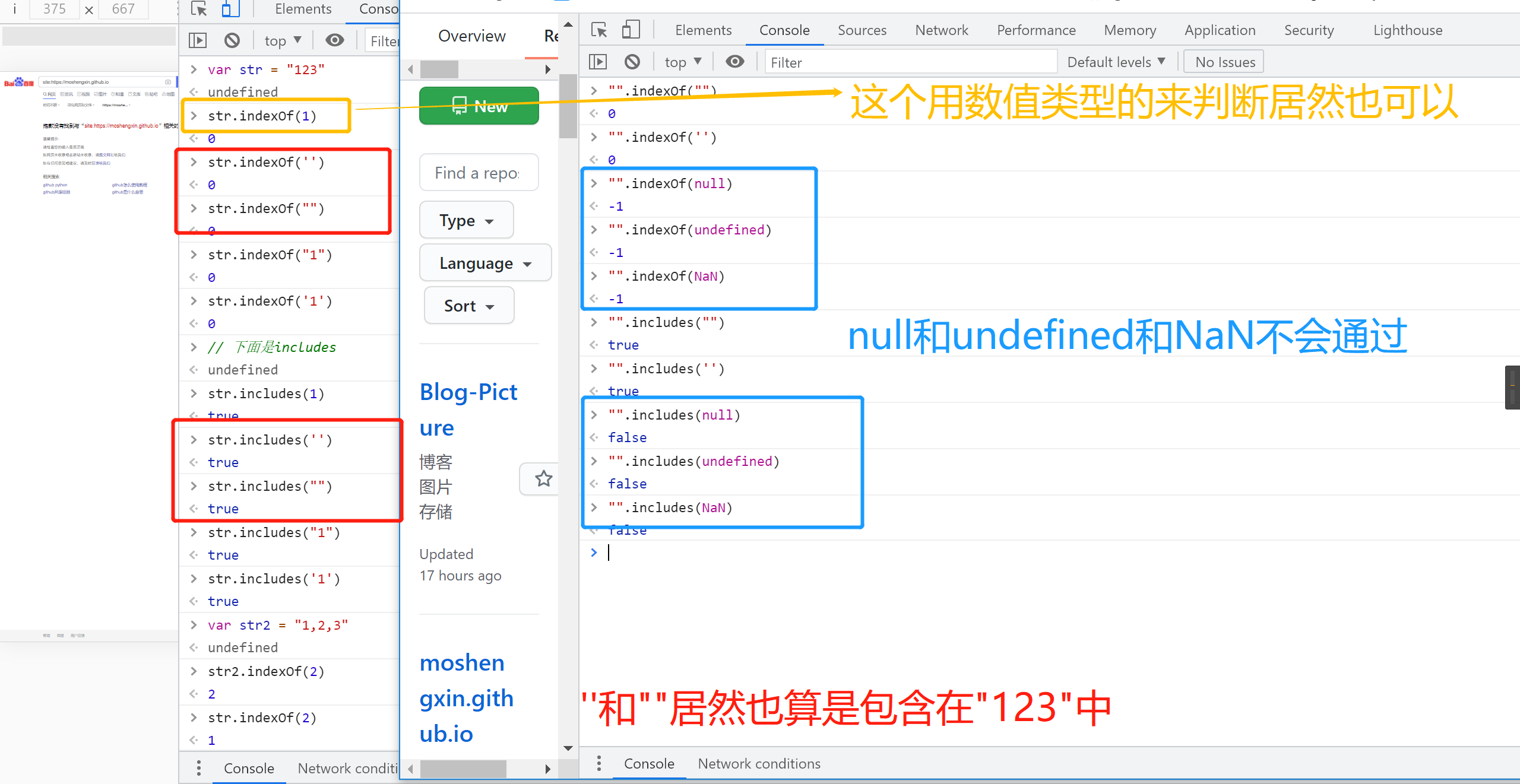1520x784 pixels.
Task: Open the Language filter dropdown
Action: click(x=485, y=264)
